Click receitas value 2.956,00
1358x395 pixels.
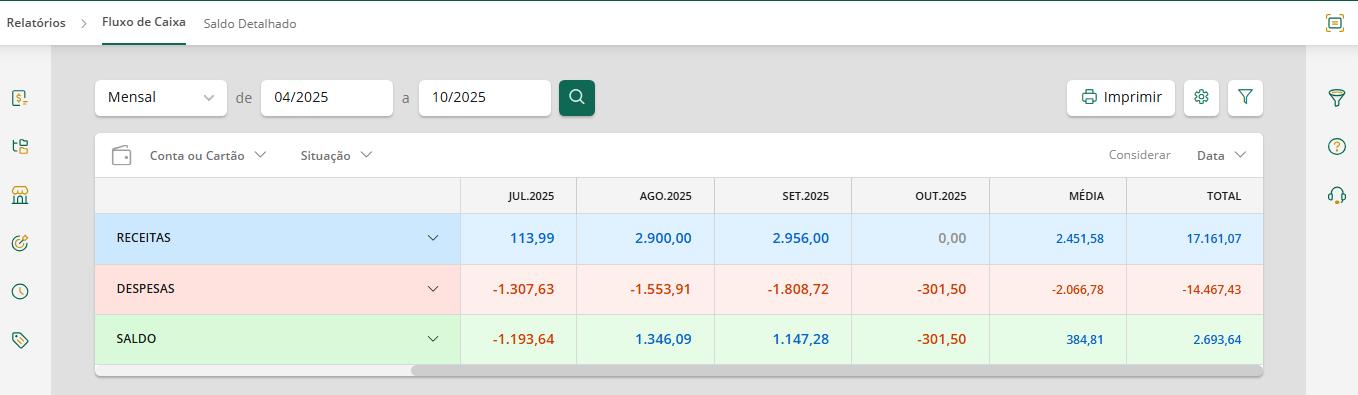[800, 238]
